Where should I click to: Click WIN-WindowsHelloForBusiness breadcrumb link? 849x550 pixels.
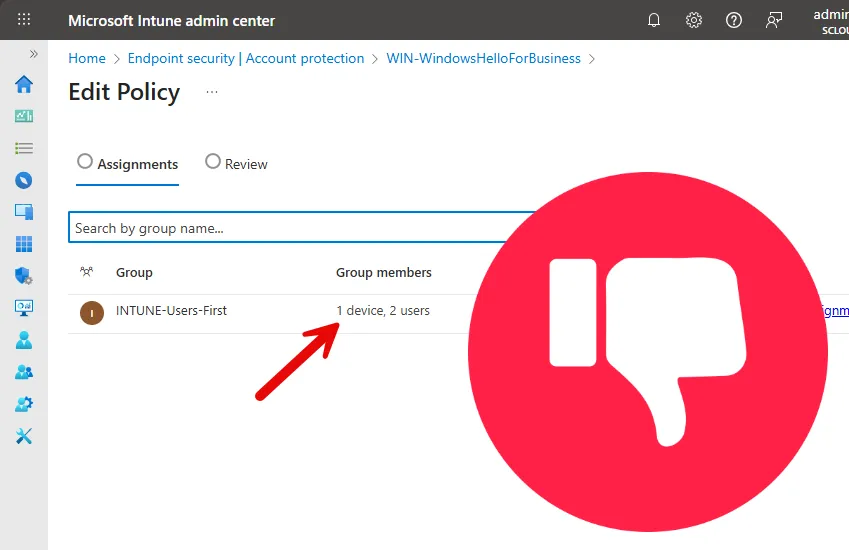click(484, 58)
